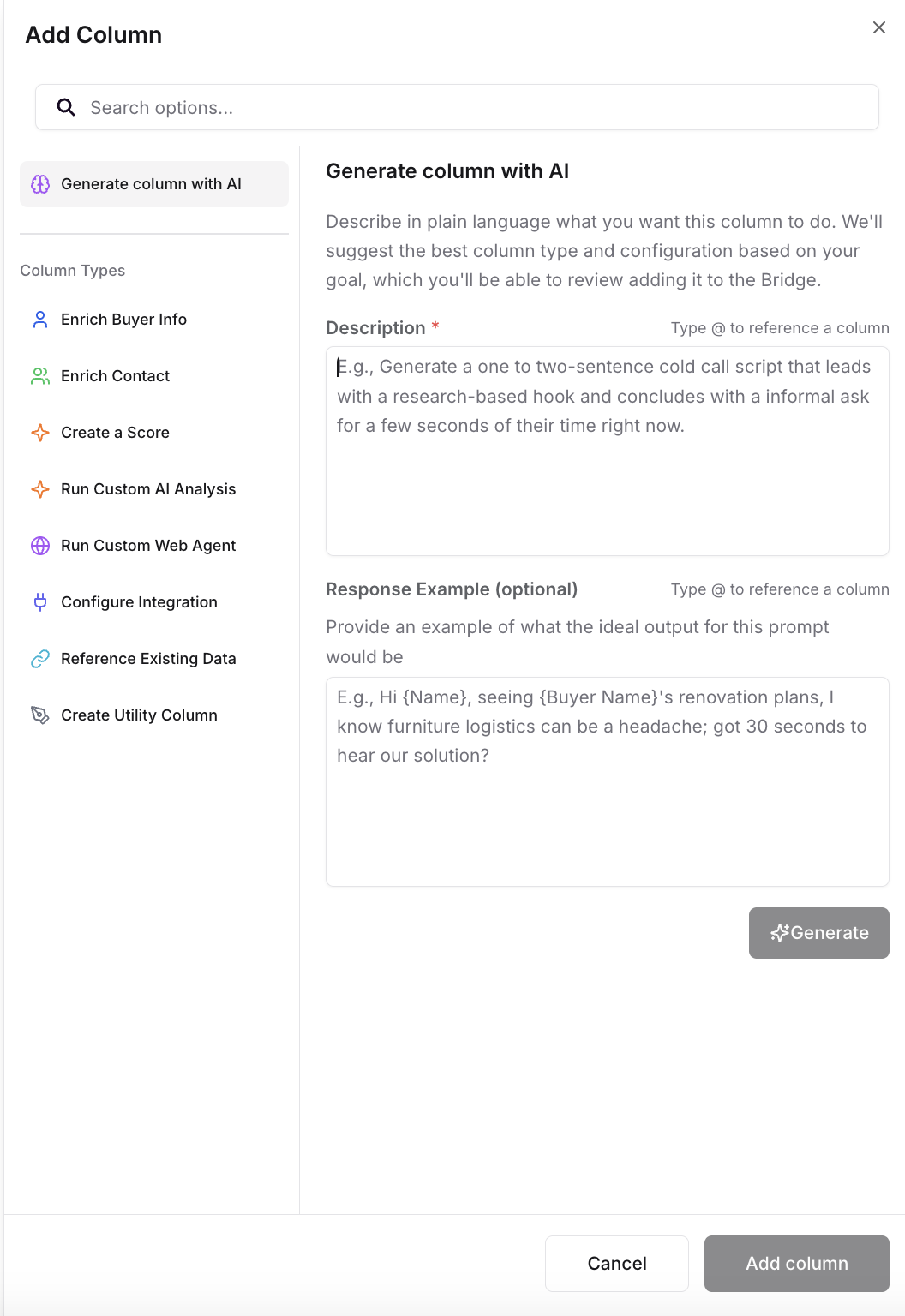The width and height of the screenshot is (905, 1316).
Task: Click the search magnifier icon
Action: point(66,107)
